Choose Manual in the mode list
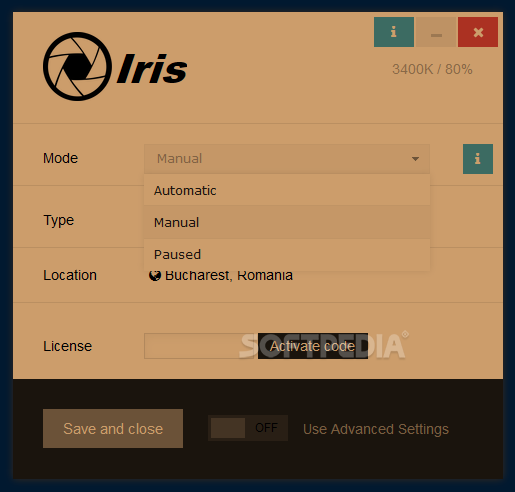 click(x=287, y=222)
